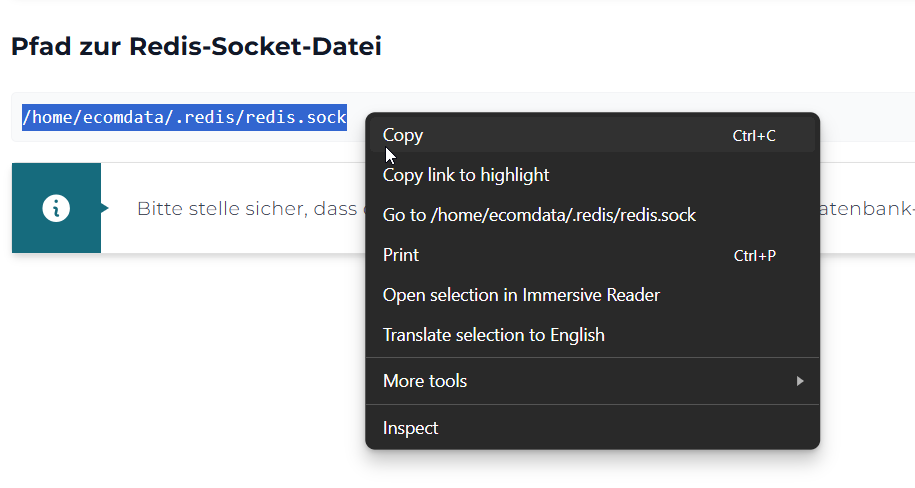This screenshot has width=915, height=488.
Task: Click the Ctrl+P shortcut label
Action: pos(755,256)
